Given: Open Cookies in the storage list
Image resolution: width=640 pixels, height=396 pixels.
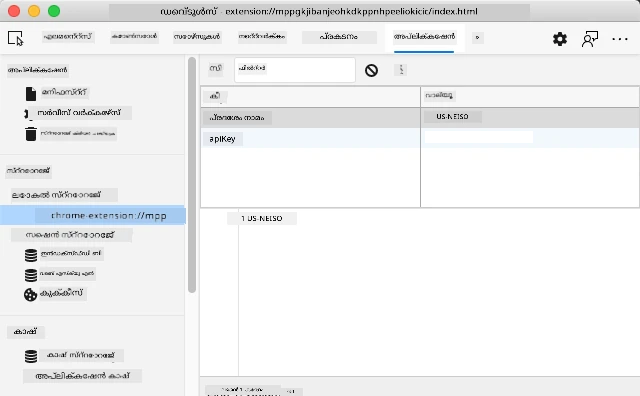Looking at the screenshot, I should (x=62, y=293).
